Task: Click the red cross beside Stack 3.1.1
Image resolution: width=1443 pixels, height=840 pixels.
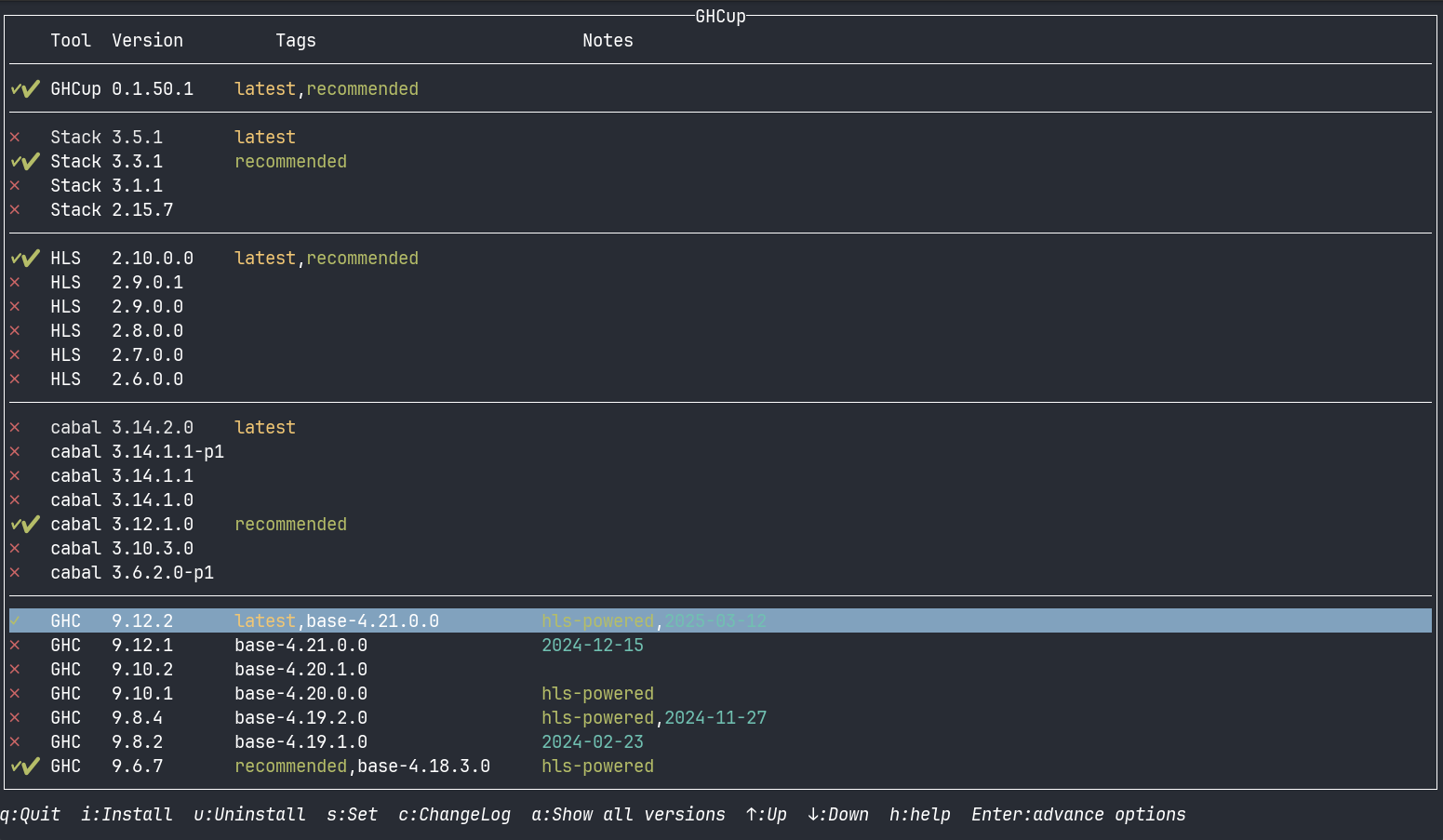Action: (x=15, y=186)
